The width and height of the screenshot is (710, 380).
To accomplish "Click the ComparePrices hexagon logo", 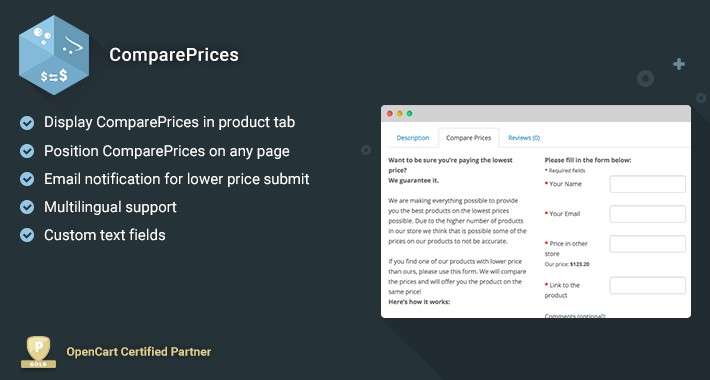I will 54,55.
